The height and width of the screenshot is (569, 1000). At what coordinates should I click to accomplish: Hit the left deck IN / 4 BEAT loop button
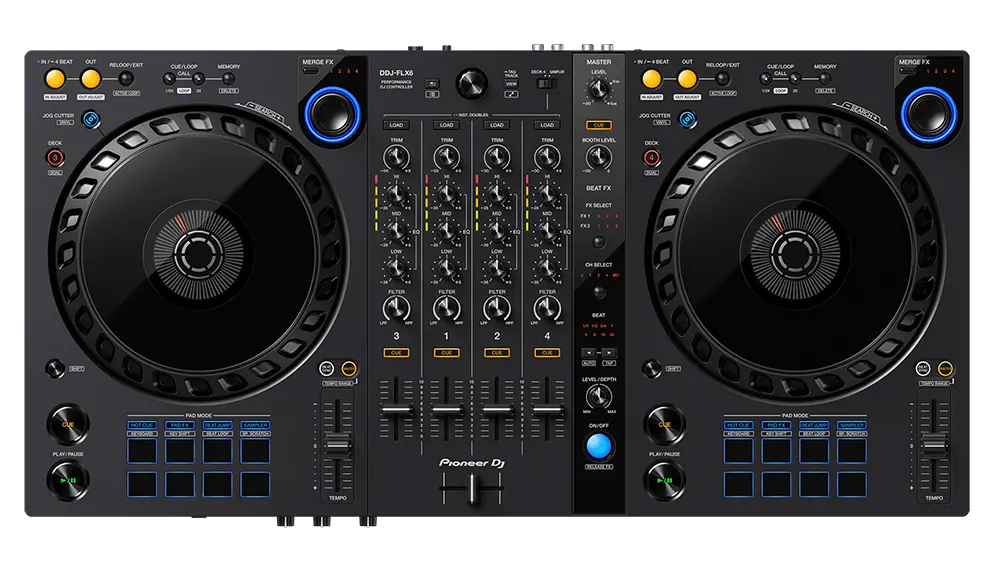[55, 79]
